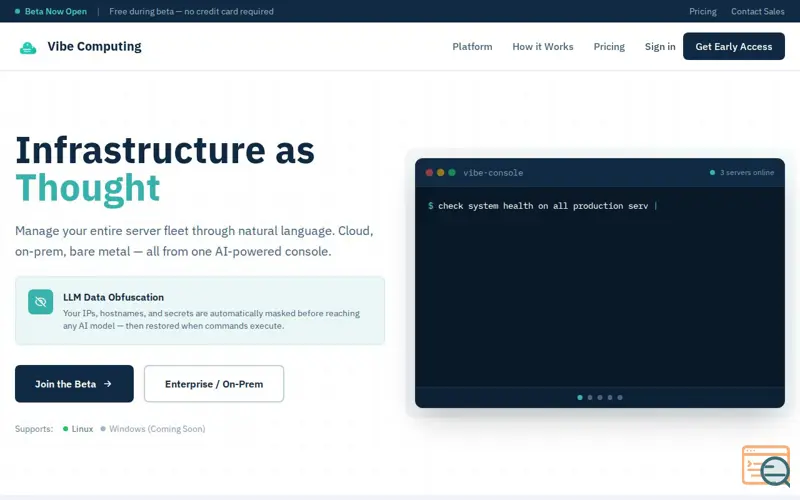The image size is (800, 500).
Task: Select the fourth console slide dot
Action: coord(610,397)
